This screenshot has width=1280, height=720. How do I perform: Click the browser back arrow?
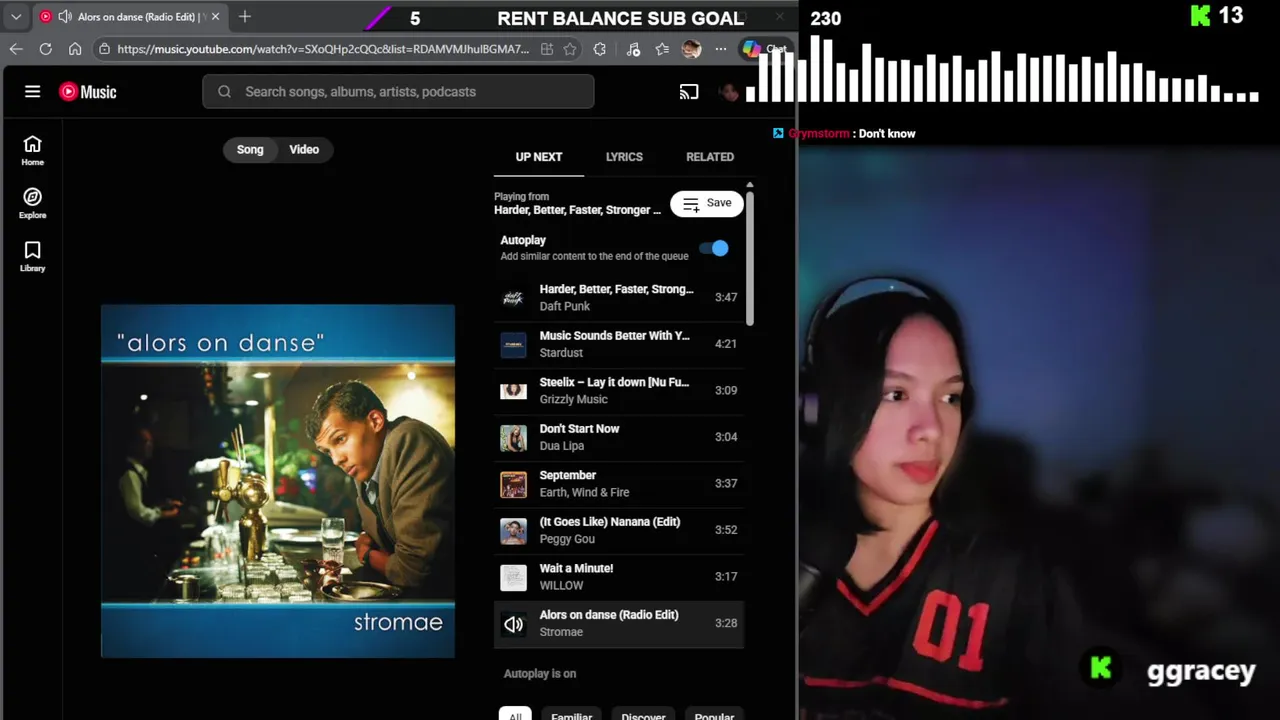pyautogui.click(x=16, y=49)
